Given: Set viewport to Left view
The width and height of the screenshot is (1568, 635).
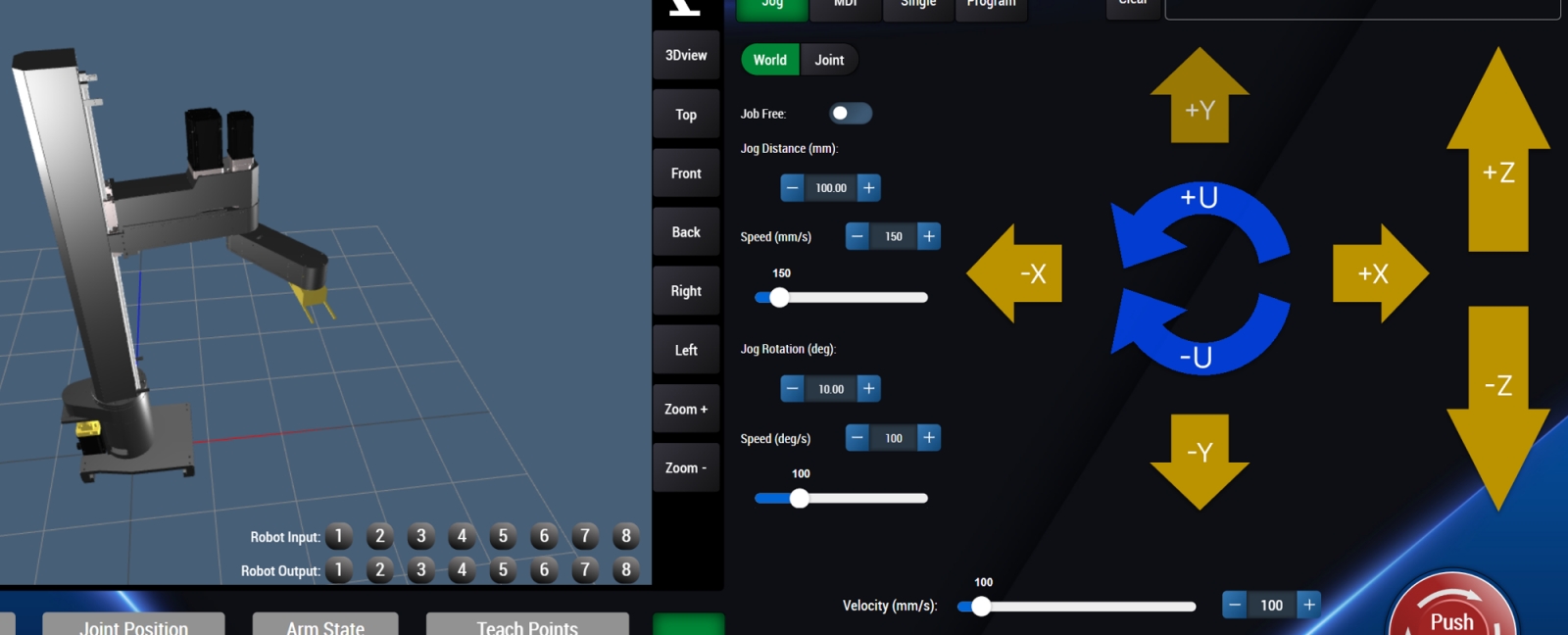Looking at the screenshot, I should click(x=686, y=350).
